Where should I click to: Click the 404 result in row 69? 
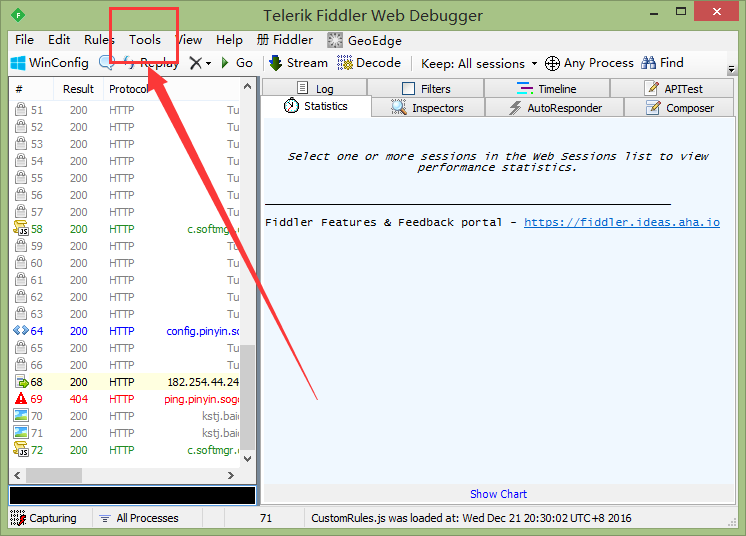point(79,399)
